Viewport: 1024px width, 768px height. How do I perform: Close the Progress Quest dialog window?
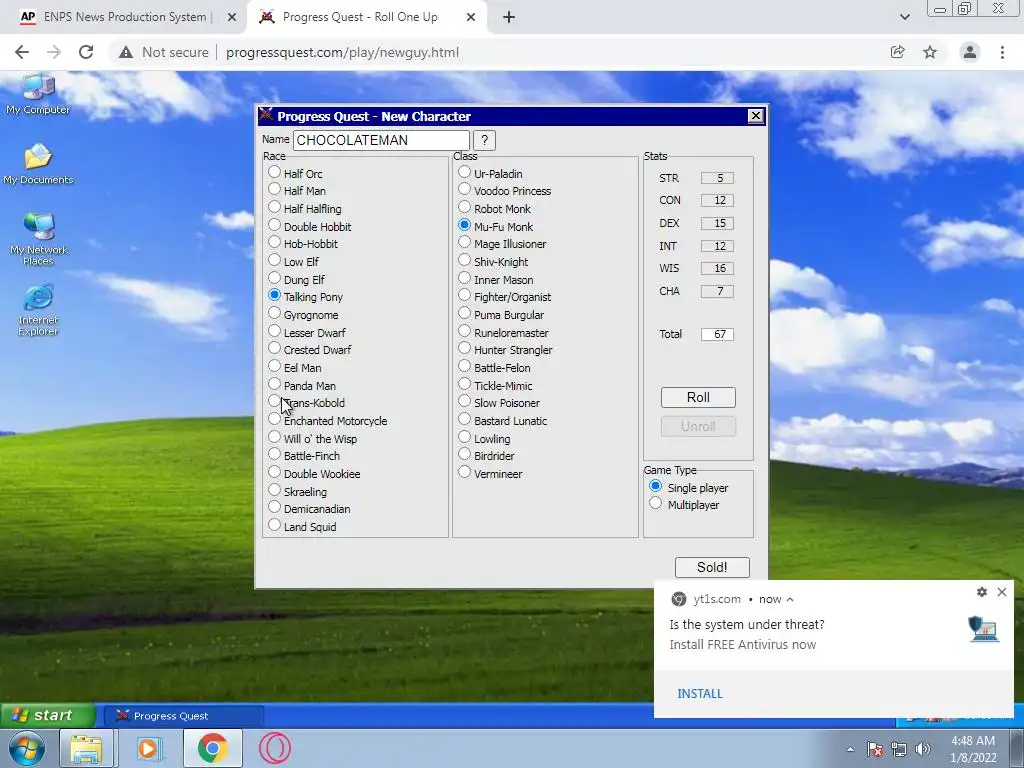[756, 116]
